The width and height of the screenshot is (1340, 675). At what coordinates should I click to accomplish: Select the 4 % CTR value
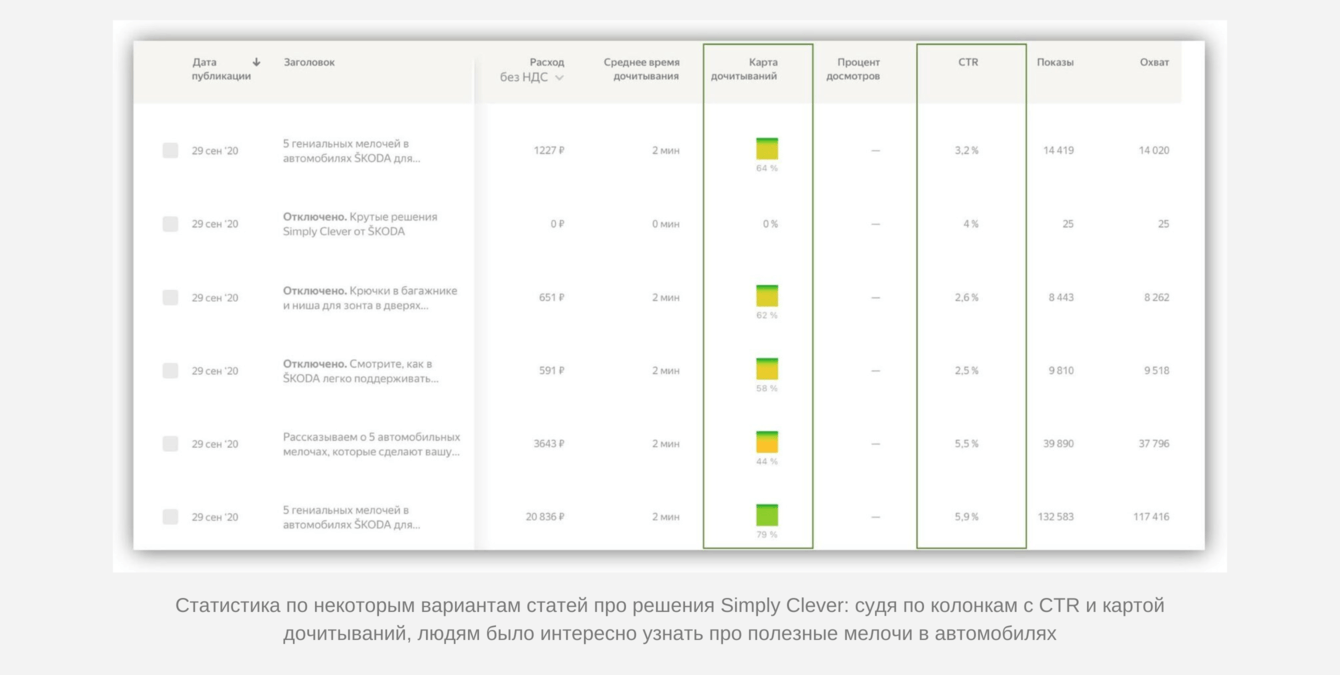tap(971, 224)
